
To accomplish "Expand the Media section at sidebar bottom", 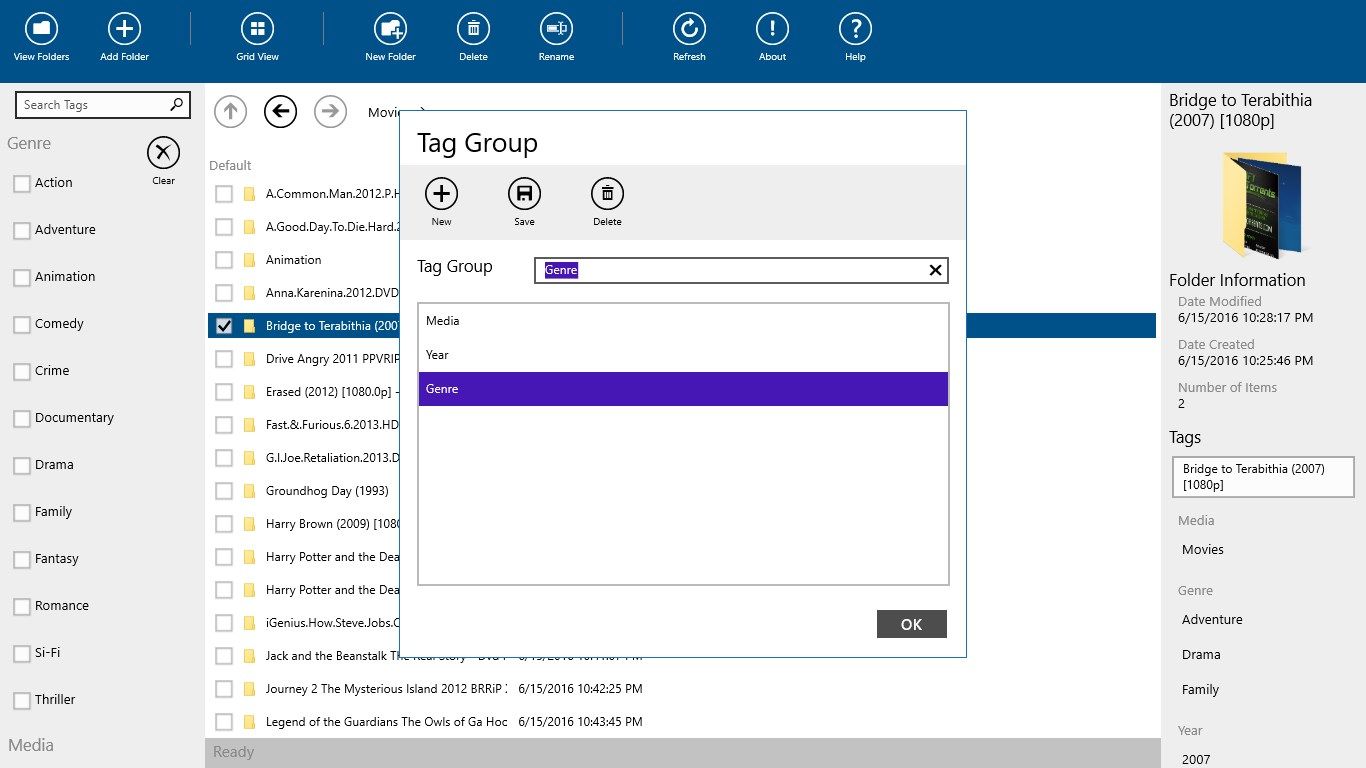I will point(30,744).
